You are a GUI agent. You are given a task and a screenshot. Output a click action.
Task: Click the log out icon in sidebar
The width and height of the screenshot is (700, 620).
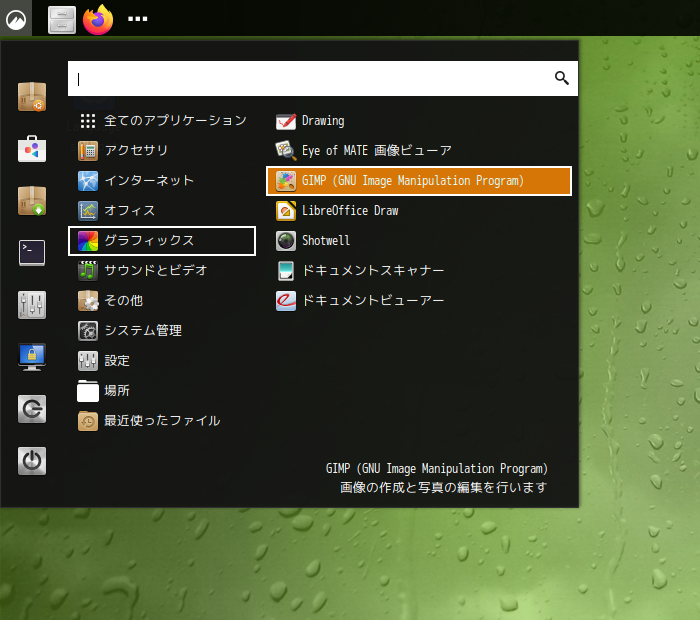click(x=32, y=409)
